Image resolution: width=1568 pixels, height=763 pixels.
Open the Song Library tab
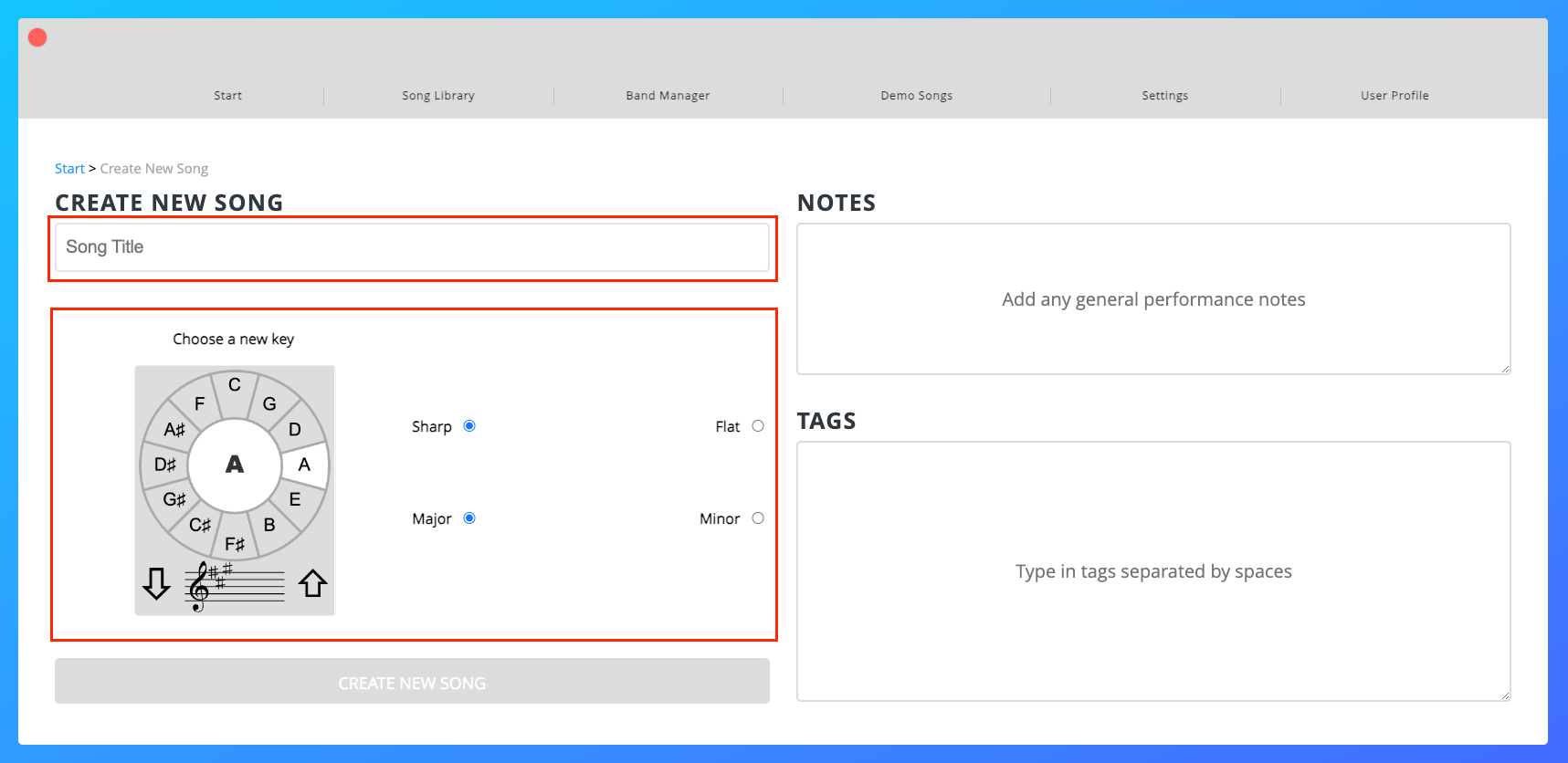click(x=438, y=96)
